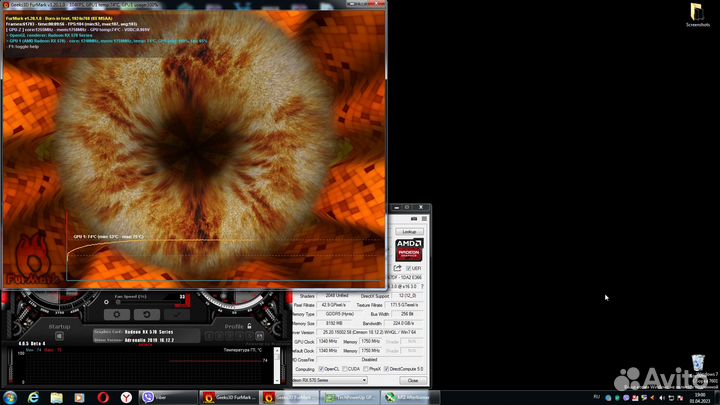Launch Internet Explorer from taskbar
Screen dimensions: 720x405
coord(34,397)
